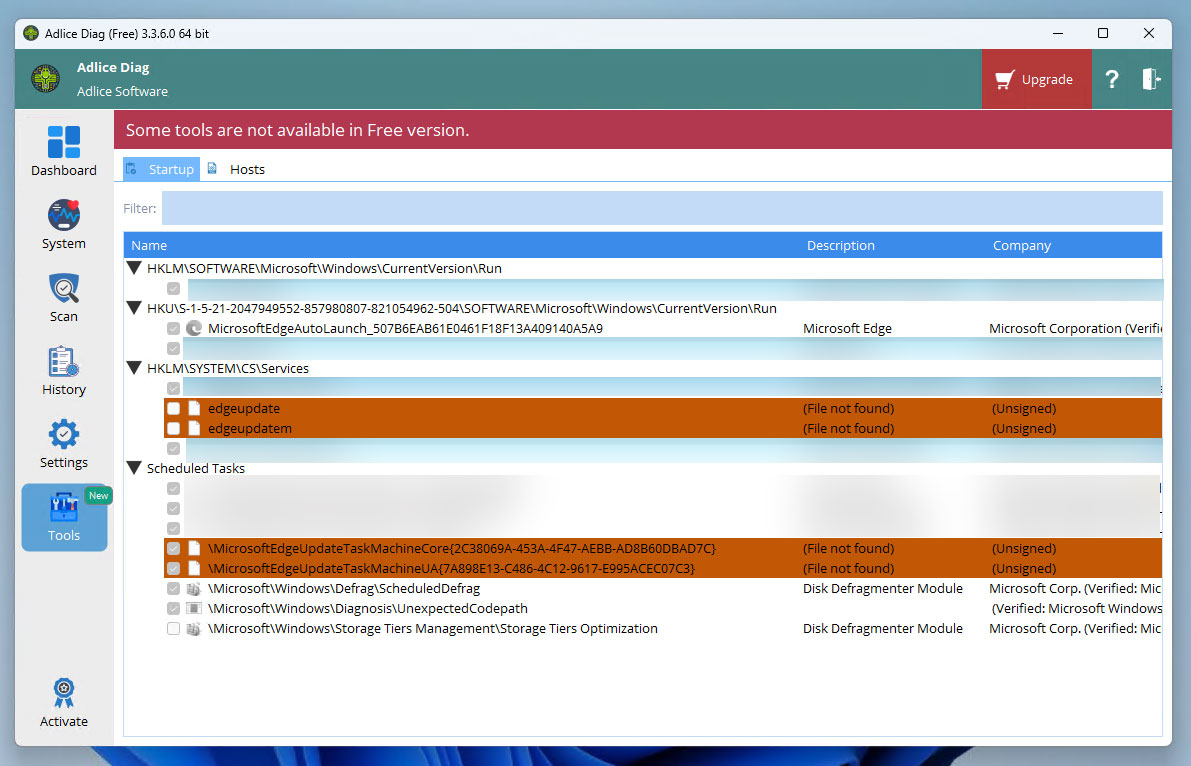Open the Settings gear icon
The image size is (1191, 766).
click(x=63, y=435)
